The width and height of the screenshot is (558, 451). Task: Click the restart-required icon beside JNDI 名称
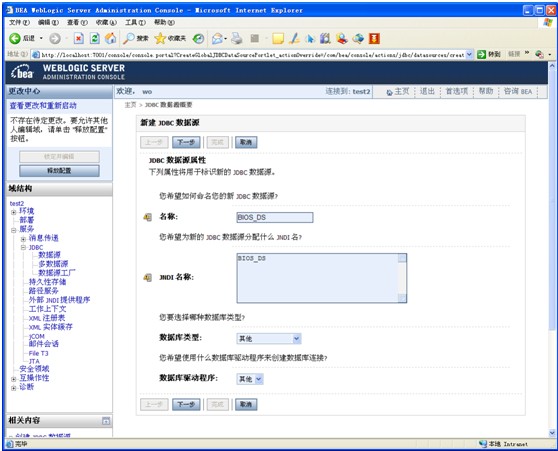click(x=147, y=277)
